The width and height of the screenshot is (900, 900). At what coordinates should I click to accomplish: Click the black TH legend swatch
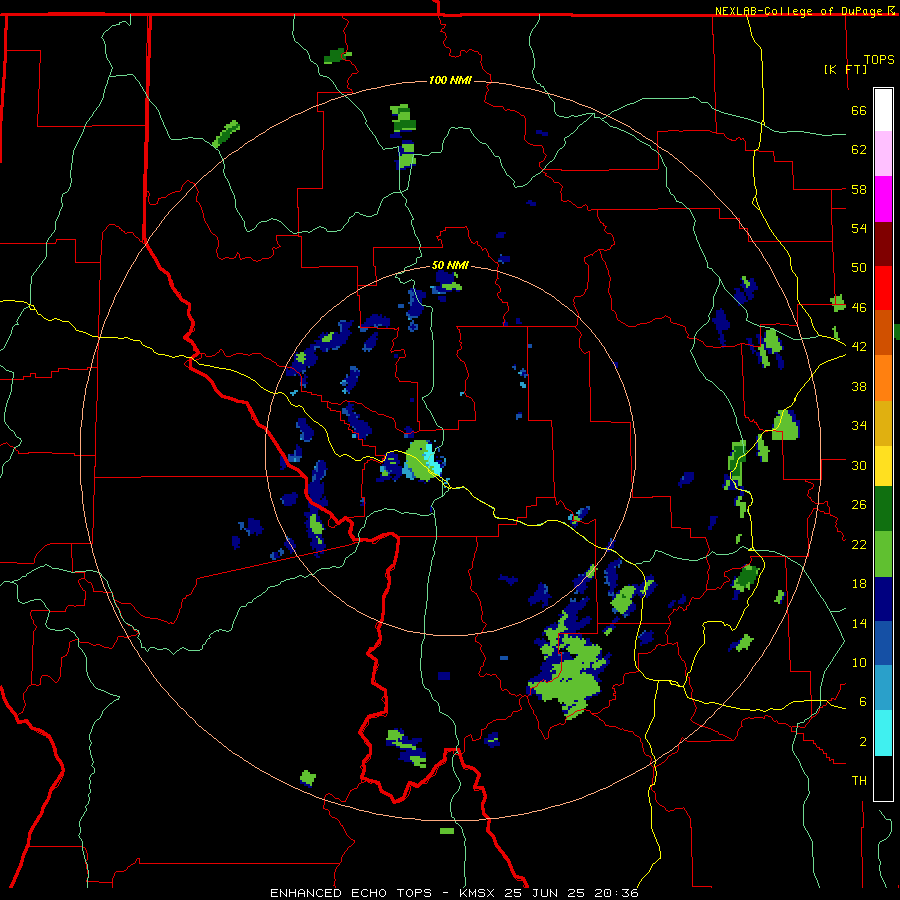tap(883, 778)
